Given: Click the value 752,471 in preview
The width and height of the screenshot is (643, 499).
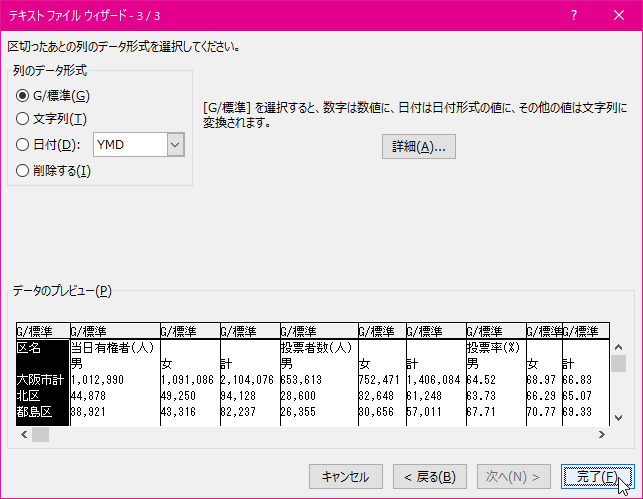Looking at the screenshot, I should pyautogui.click(x=379, y=380).
